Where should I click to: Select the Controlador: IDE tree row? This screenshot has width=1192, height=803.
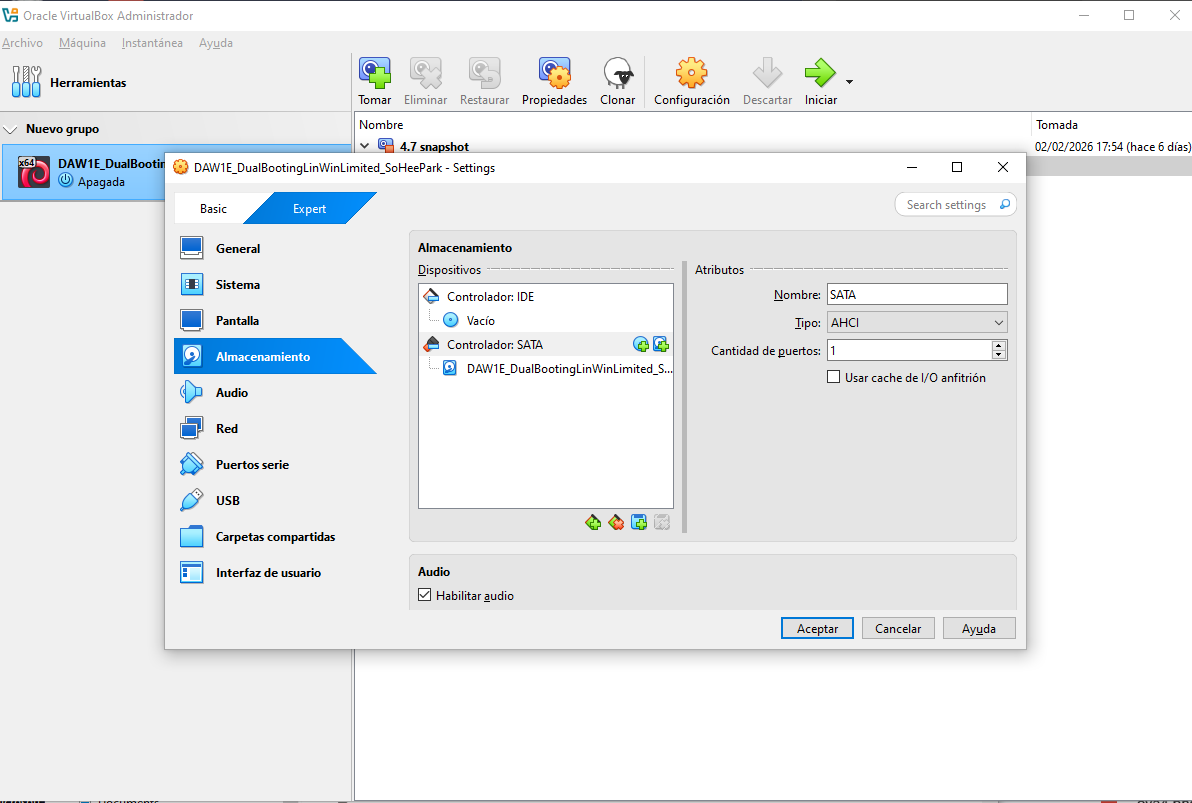(x=546, y=297)
